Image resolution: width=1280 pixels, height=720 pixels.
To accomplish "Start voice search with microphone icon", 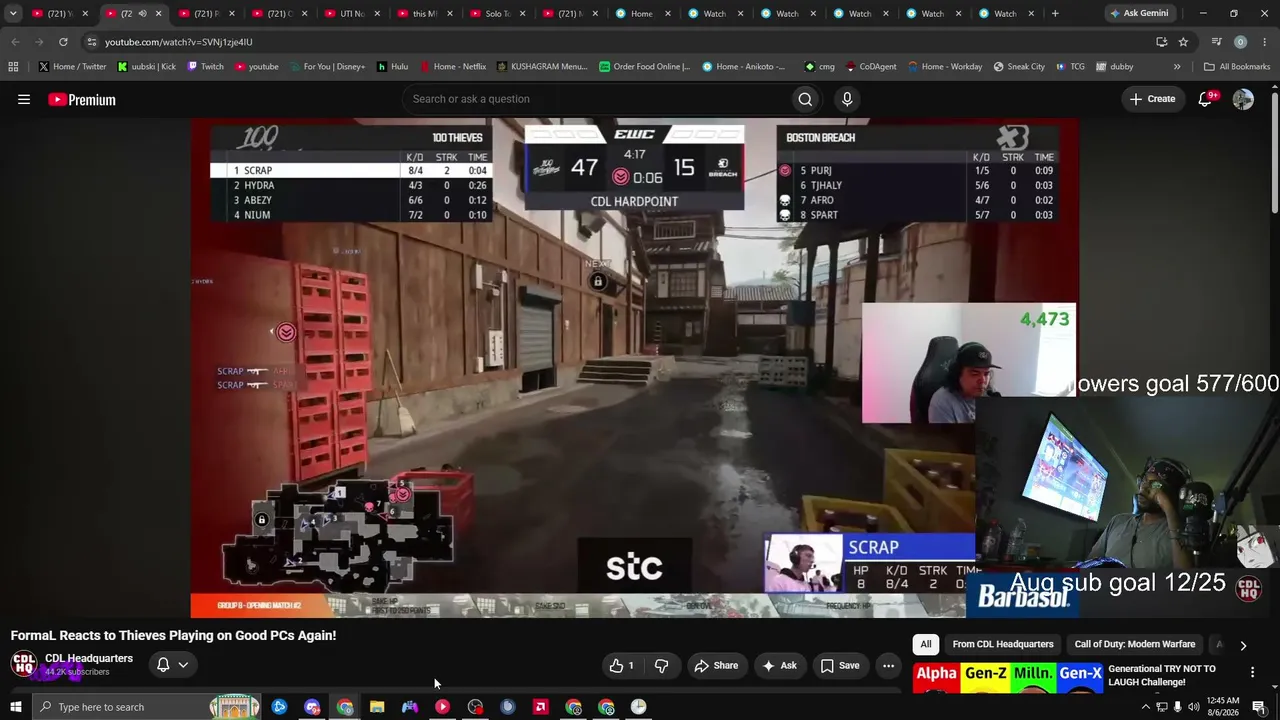I will coord(847,99).
